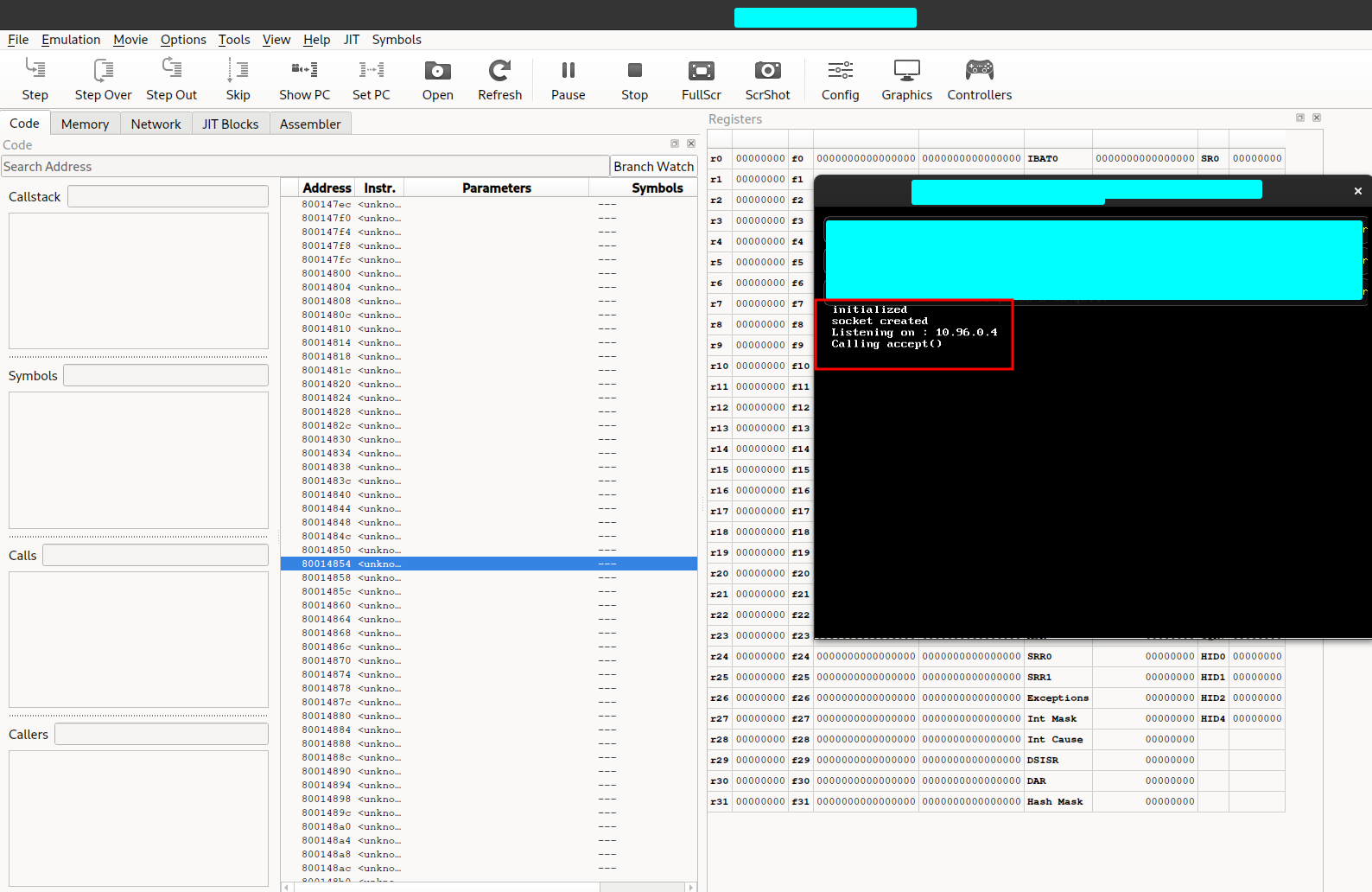Open the Help menu
This screenshot has height=892, width=1372.
pyautogui.click(x=317, y=40)
